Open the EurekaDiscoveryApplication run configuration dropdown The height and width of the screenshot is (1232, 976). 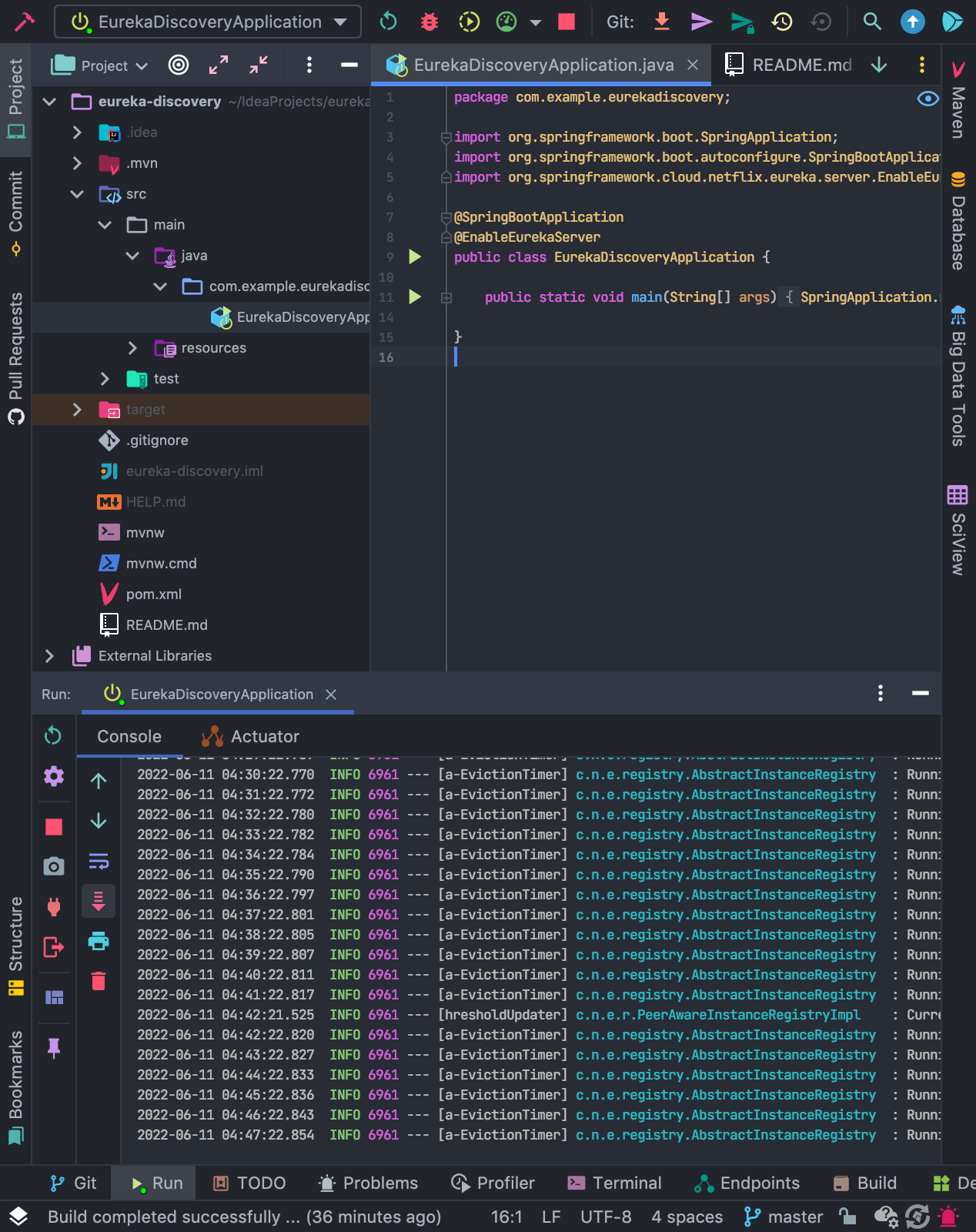208,22
